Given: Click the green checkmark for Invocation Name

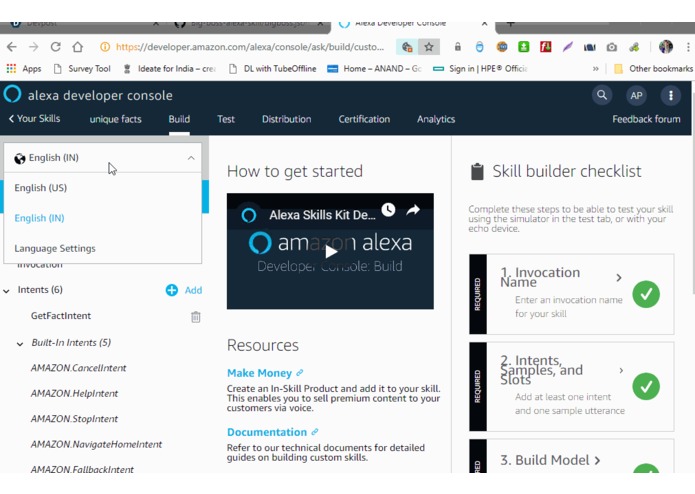Looking at the screenshot, I should click(x=646, y=294).
